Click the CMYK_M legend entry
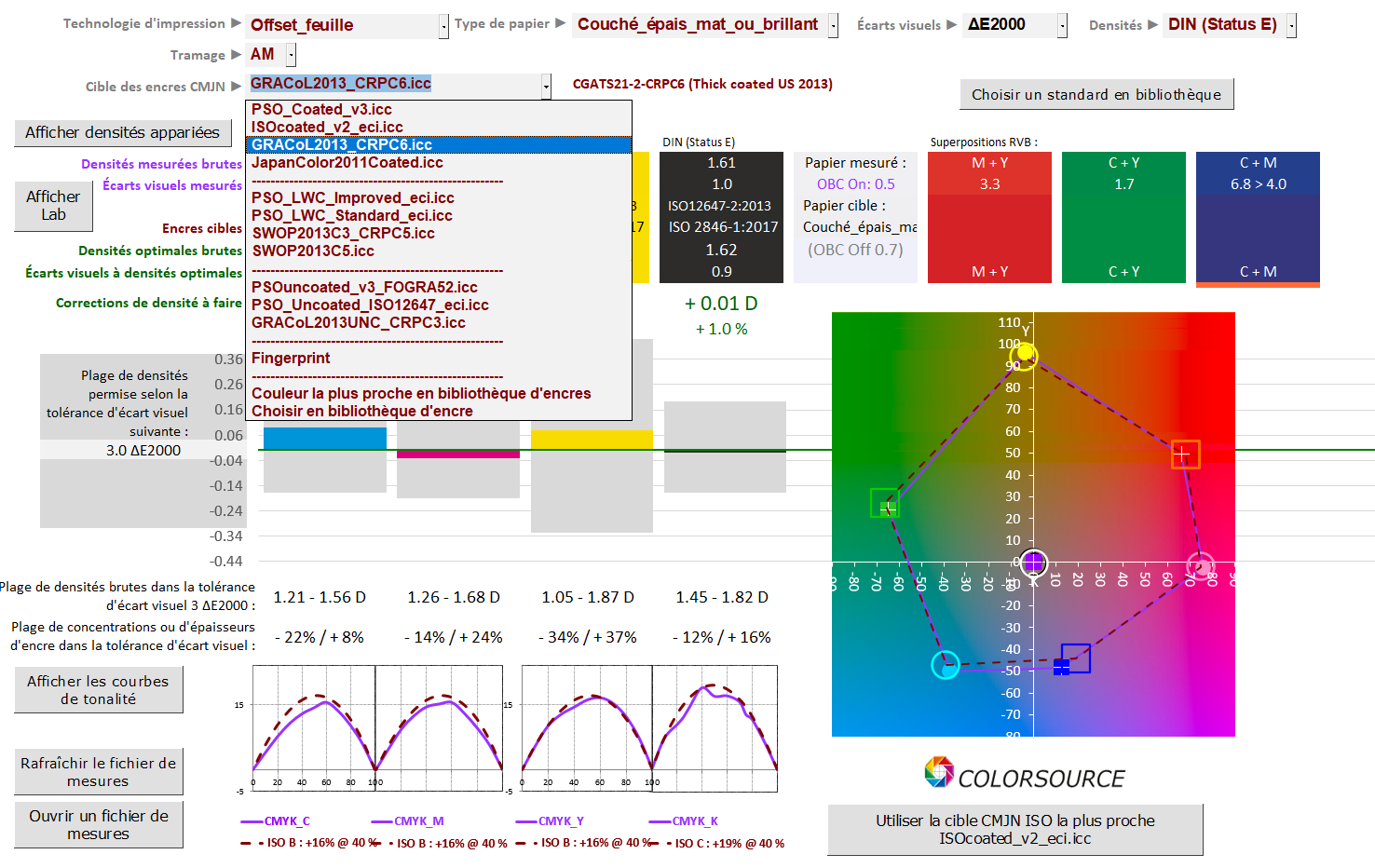 point(408,821)
